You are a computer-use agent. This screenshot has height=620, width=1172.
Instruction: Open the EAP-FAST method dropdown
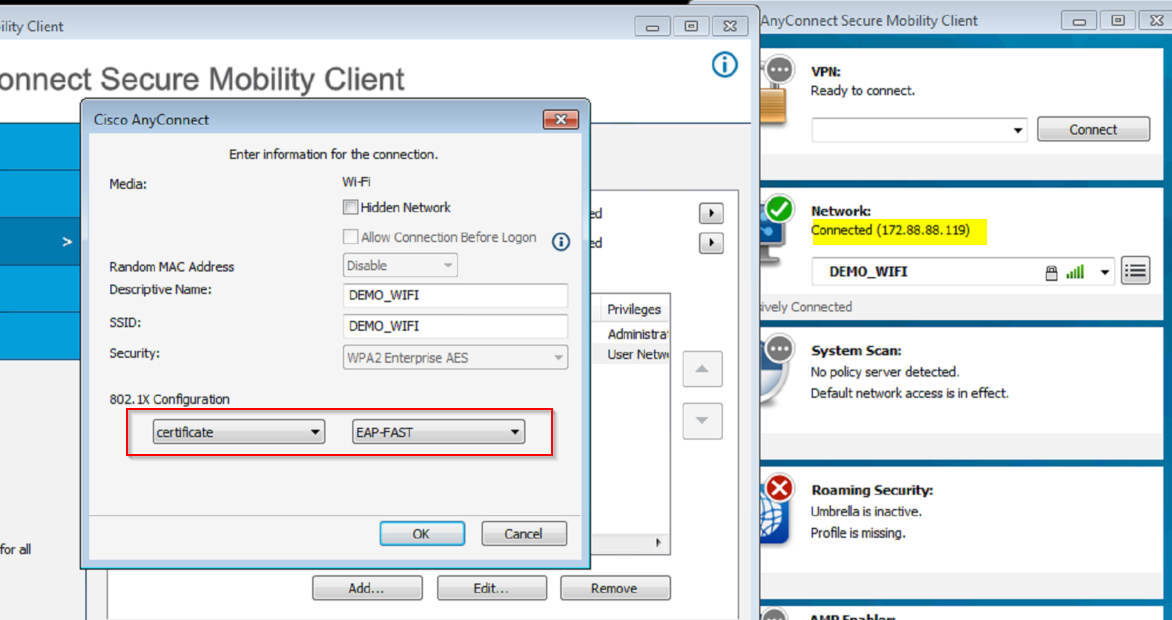tap(438, 432)
